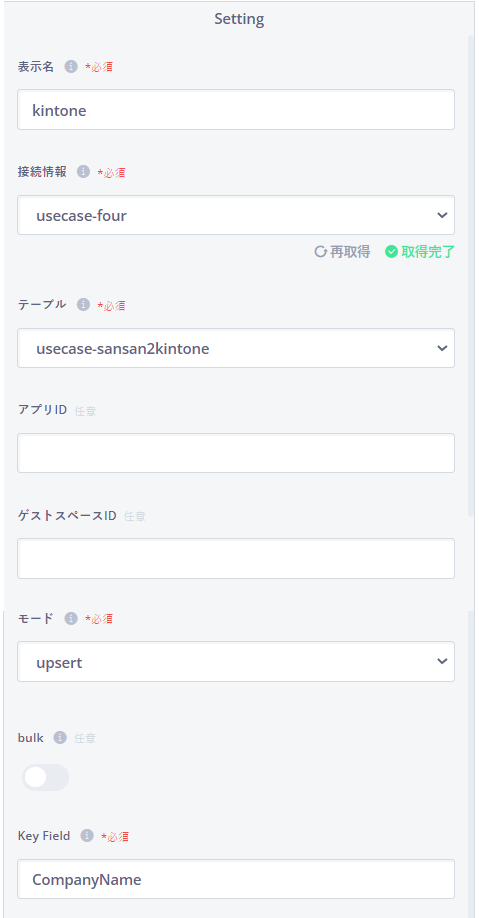The image size is (479, 918).
Task: Click the vertical scrollbar on the right
Action: click(x=471, y=275)
